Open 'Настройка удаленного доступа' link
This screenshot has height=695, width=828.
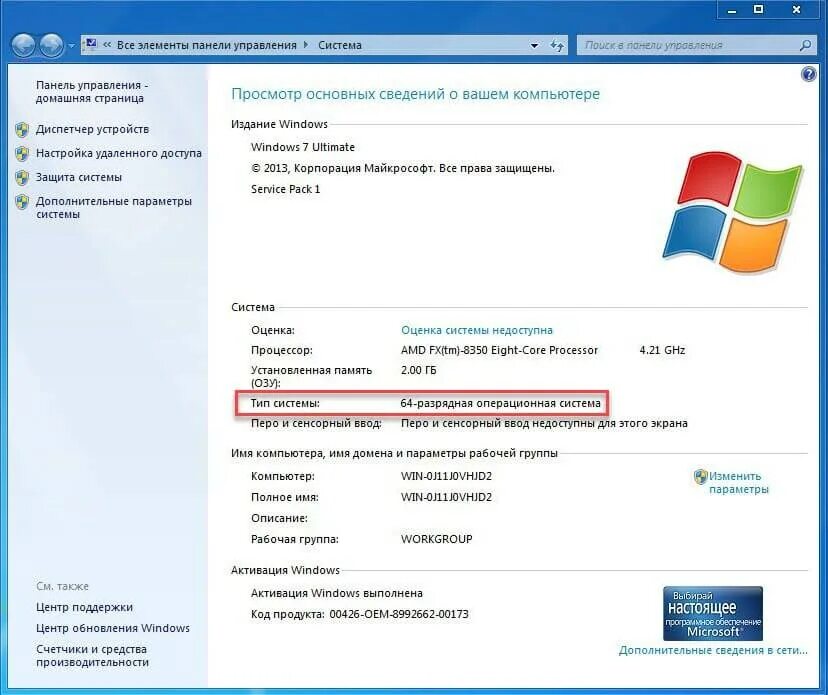[119, 153]
